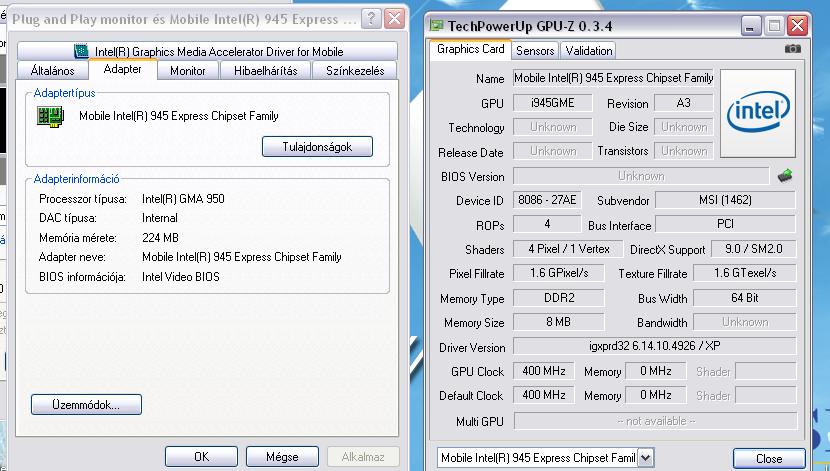
Task: Click the Subvendor field MSI (1462)
Action: (725, 200)
